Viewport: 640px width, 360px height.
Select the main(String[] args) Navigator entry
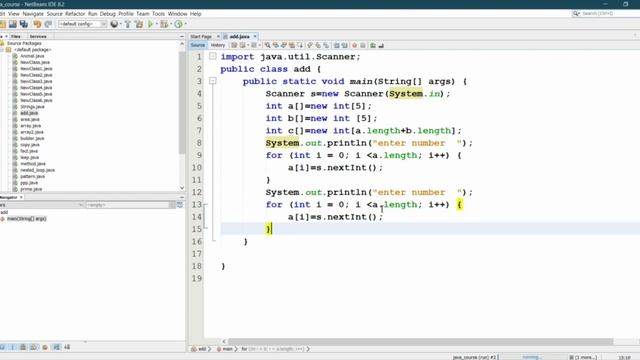pos(27,219)
